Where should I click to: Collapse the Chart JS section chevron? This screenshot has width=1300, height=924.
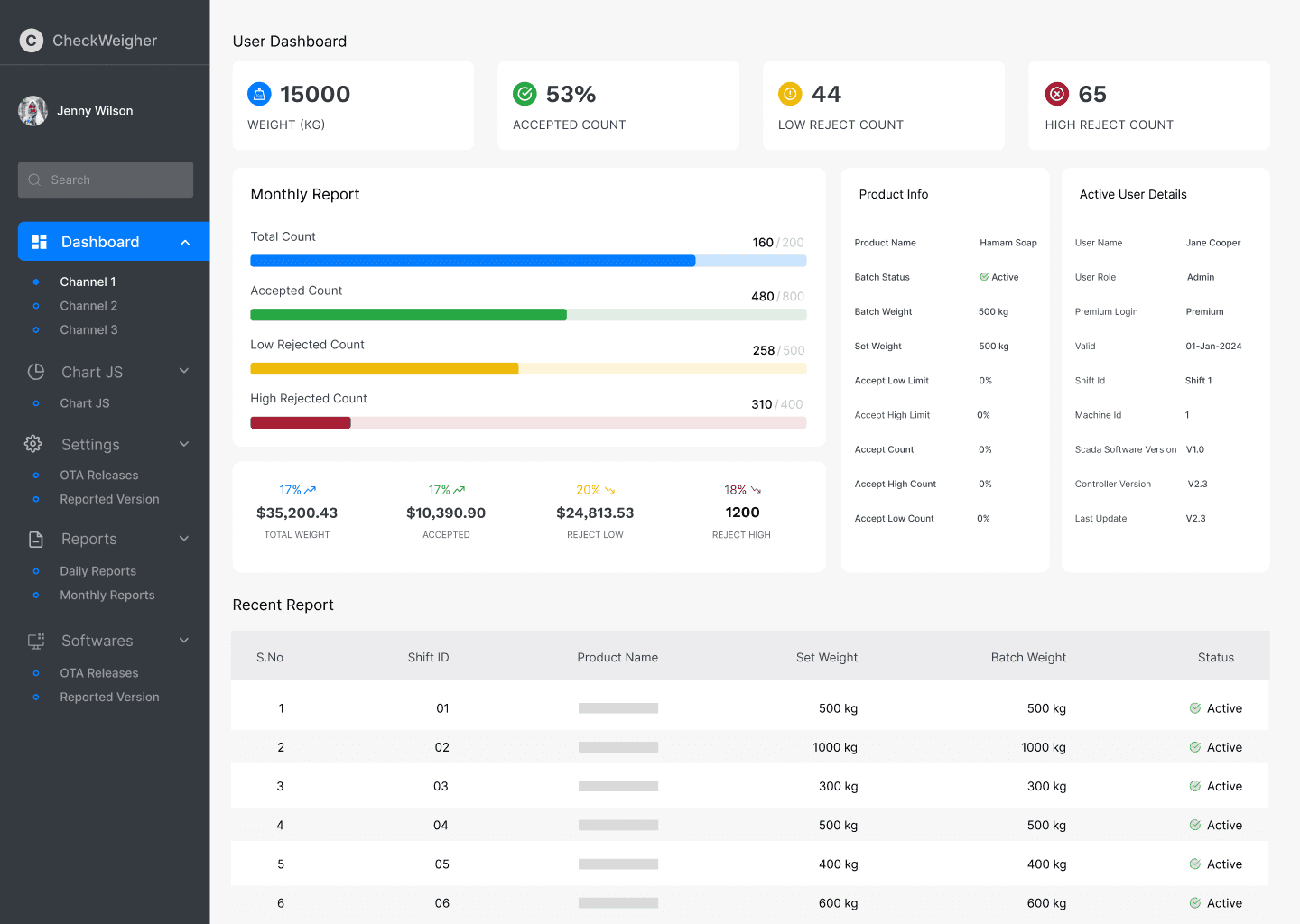click(184, 371)
